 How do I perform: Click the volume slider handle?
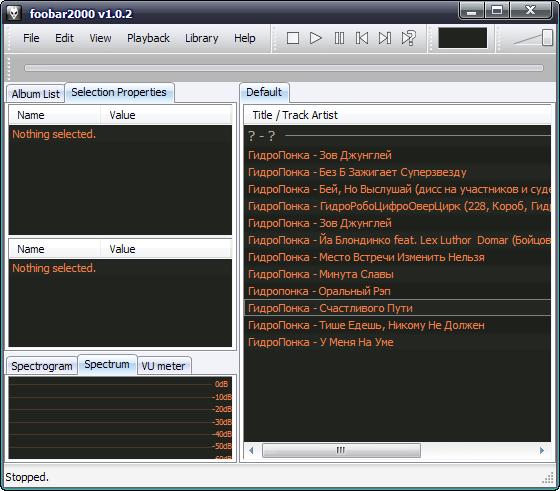click(x=547, y=37)
